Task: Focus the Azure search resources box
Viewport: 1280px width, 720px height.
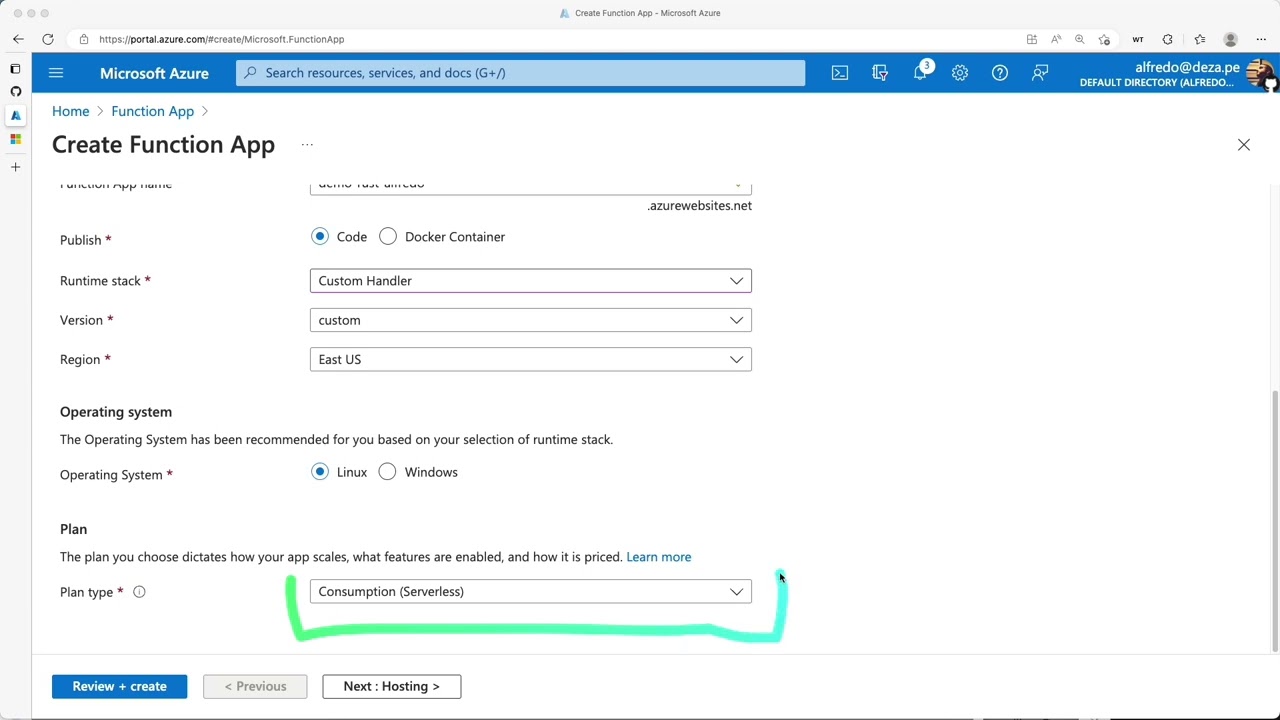Action: coord(520,73)
